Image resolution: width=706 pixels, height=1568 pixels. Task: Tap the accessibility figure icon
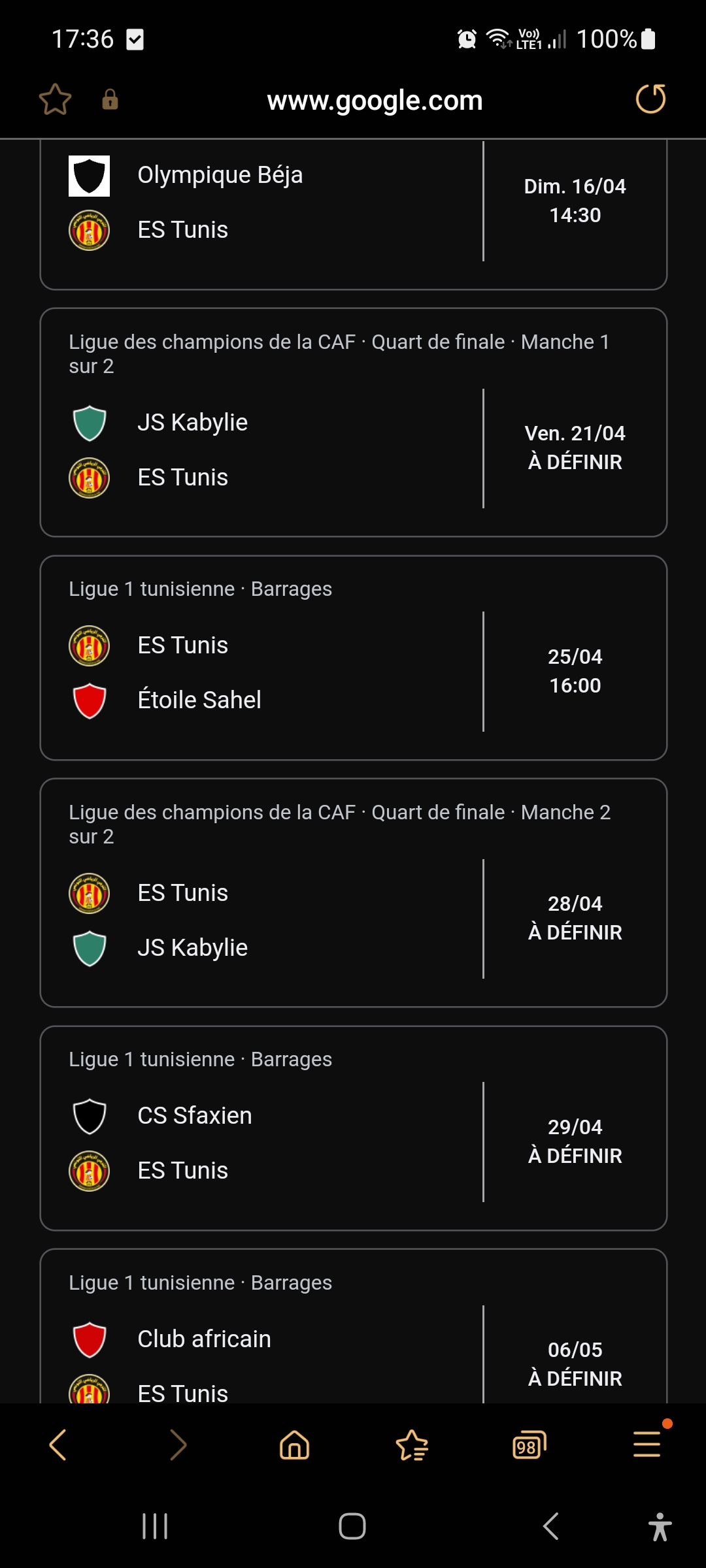point(660,1526)
